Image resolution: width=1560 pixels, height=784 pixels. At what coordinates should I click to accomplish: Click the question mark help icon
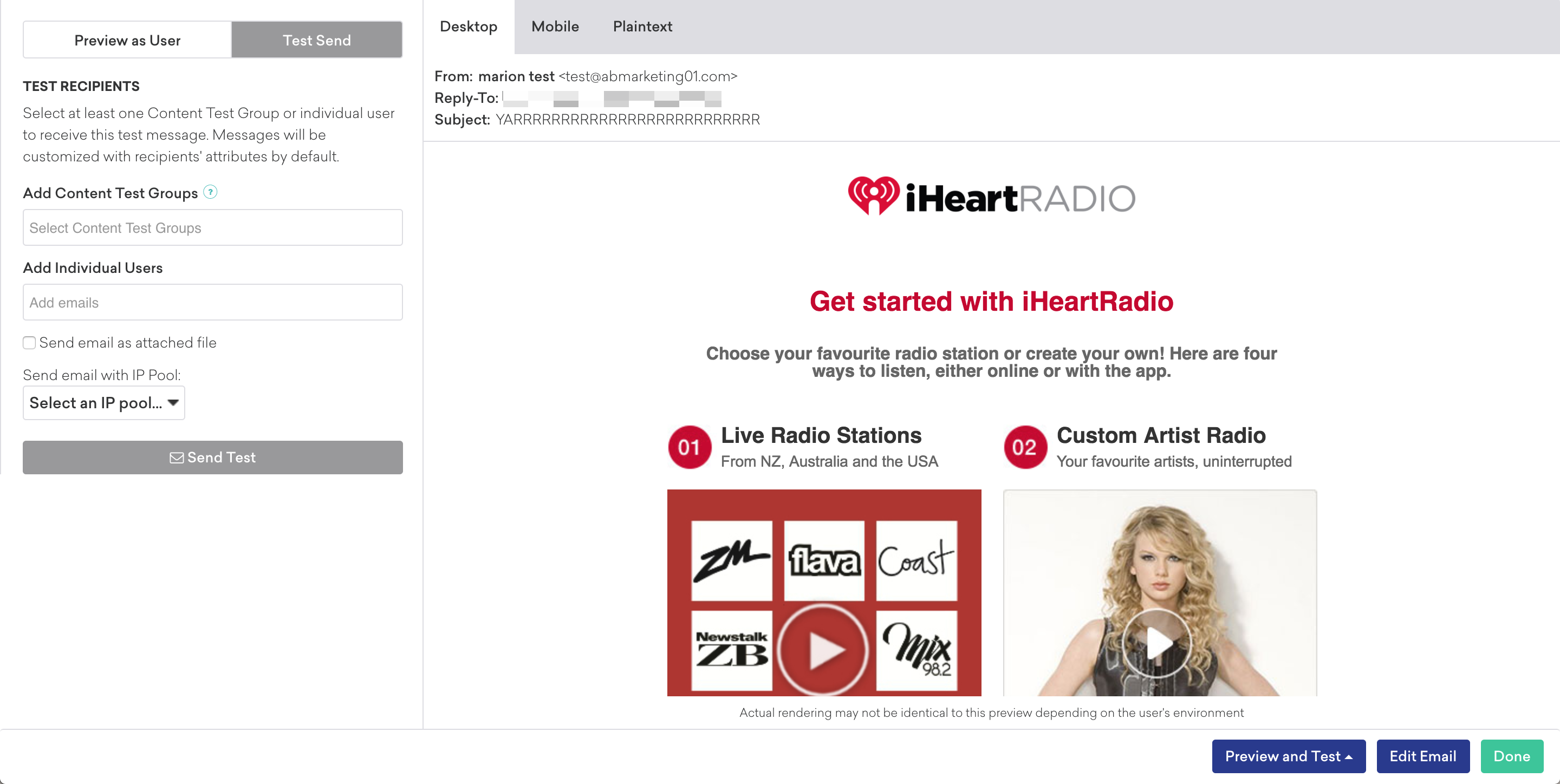(210, 191)
